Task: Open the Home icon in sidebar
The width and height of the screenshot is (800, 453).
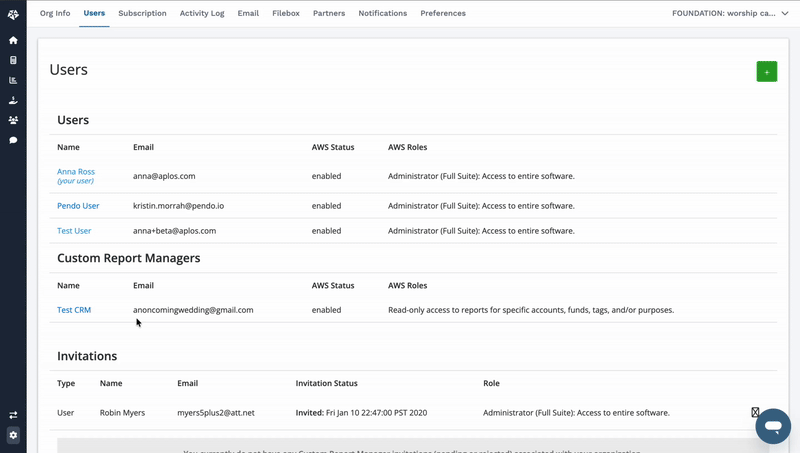Action: [13, 40]
